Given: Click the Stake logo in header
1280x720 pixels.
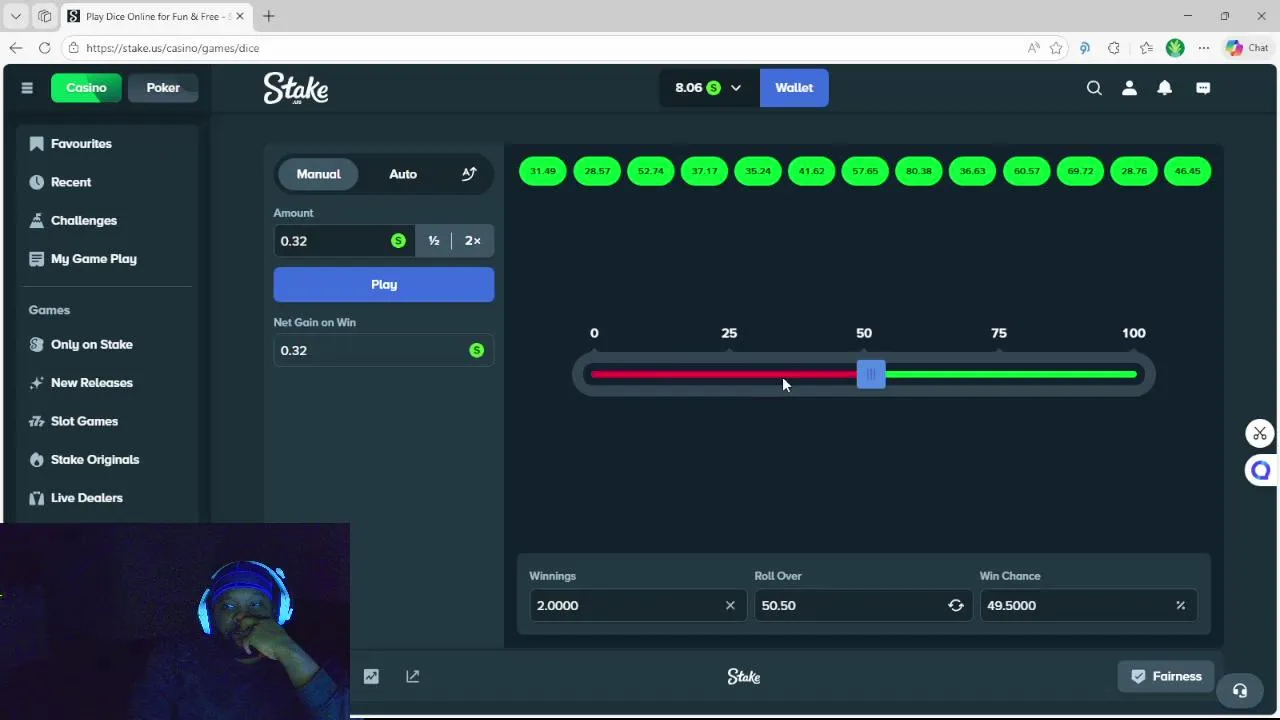Looking at the screenshot, I should tap(296, 89).
